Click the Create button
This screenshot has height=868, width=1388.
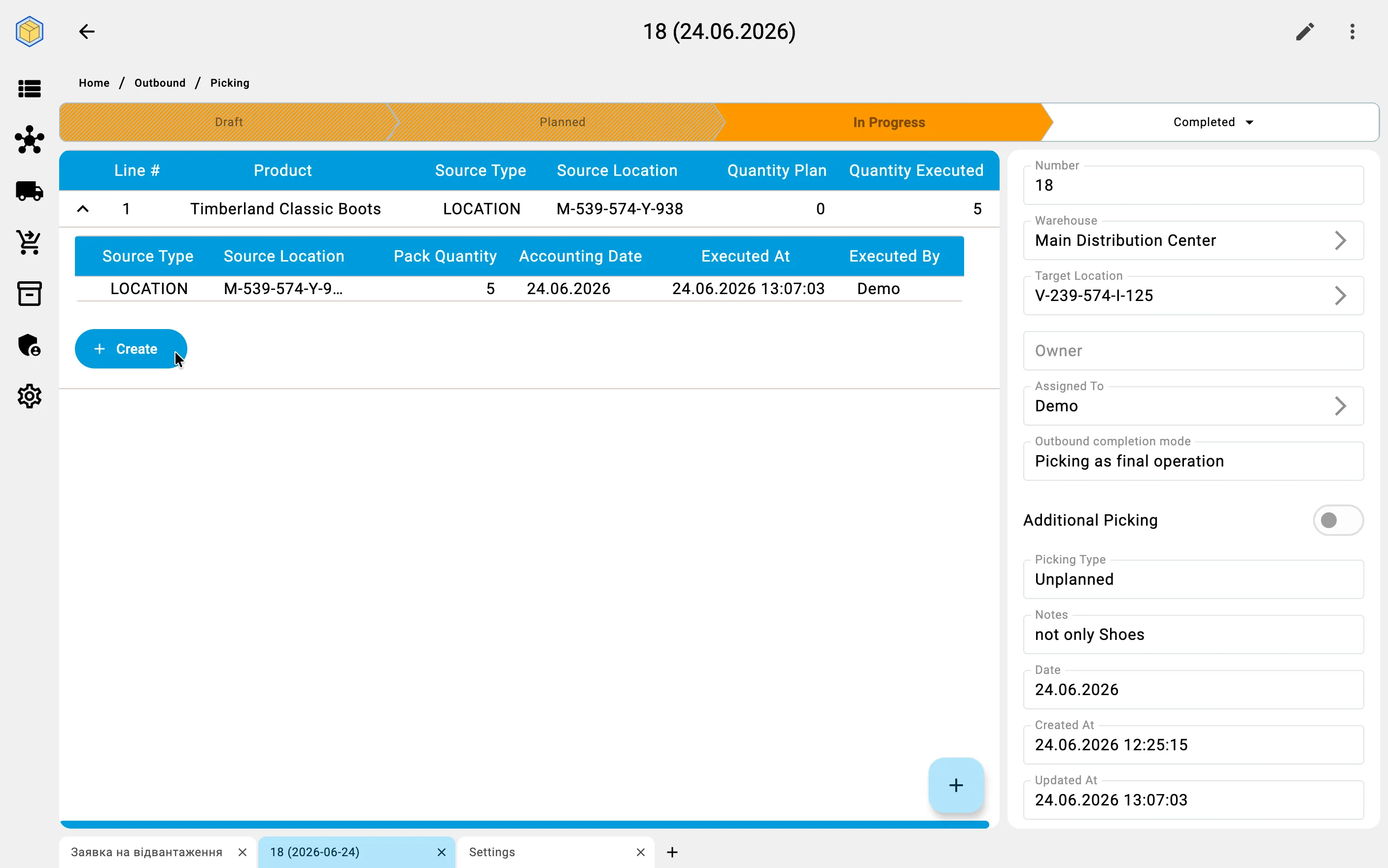click(x=131, y=349)
